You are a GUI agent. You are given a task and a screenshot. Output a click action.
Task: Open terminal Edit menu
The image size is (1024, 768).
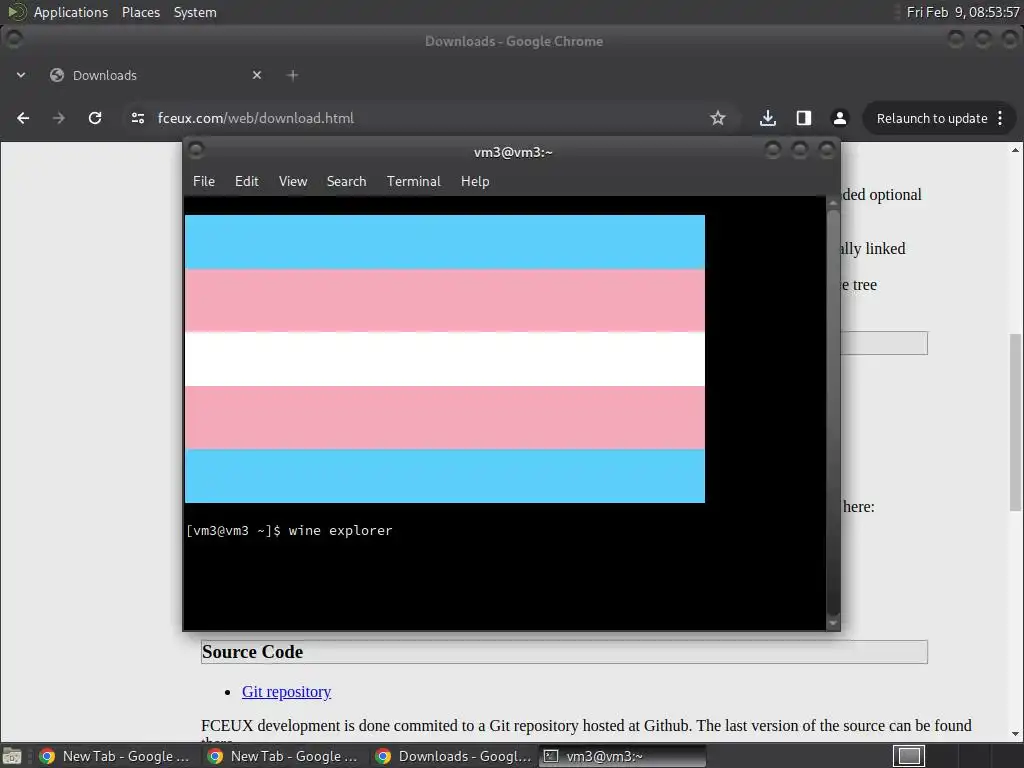(247, 182)
